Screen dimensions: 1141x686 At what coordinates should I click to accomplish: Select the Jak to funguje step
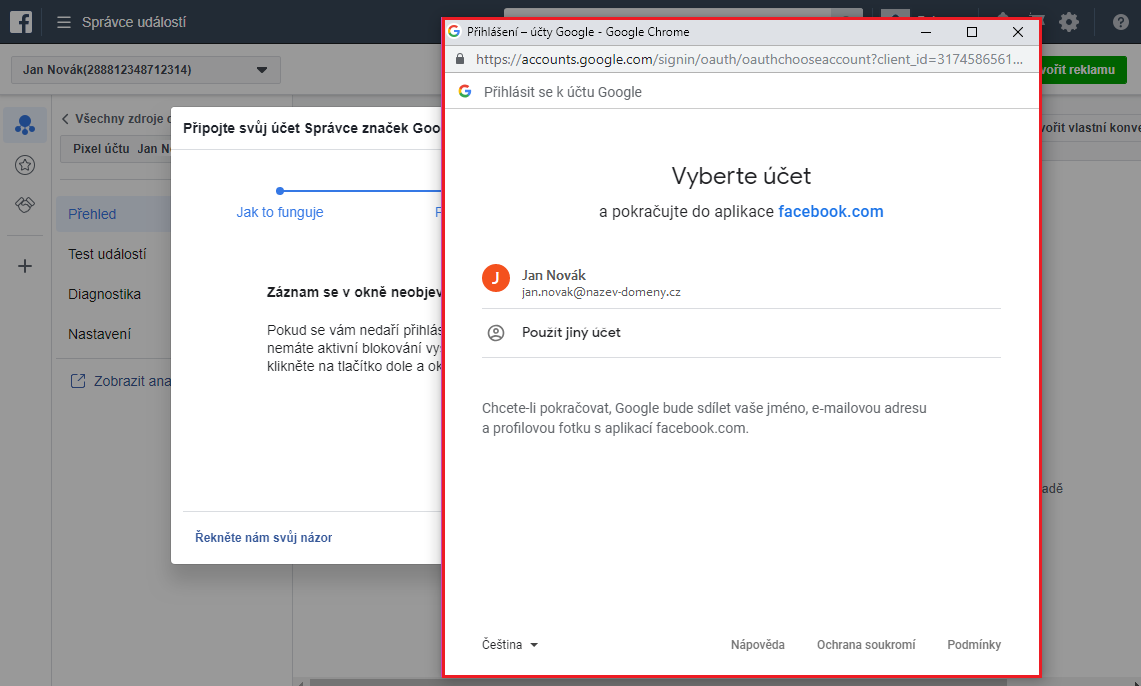click(279, 212)
